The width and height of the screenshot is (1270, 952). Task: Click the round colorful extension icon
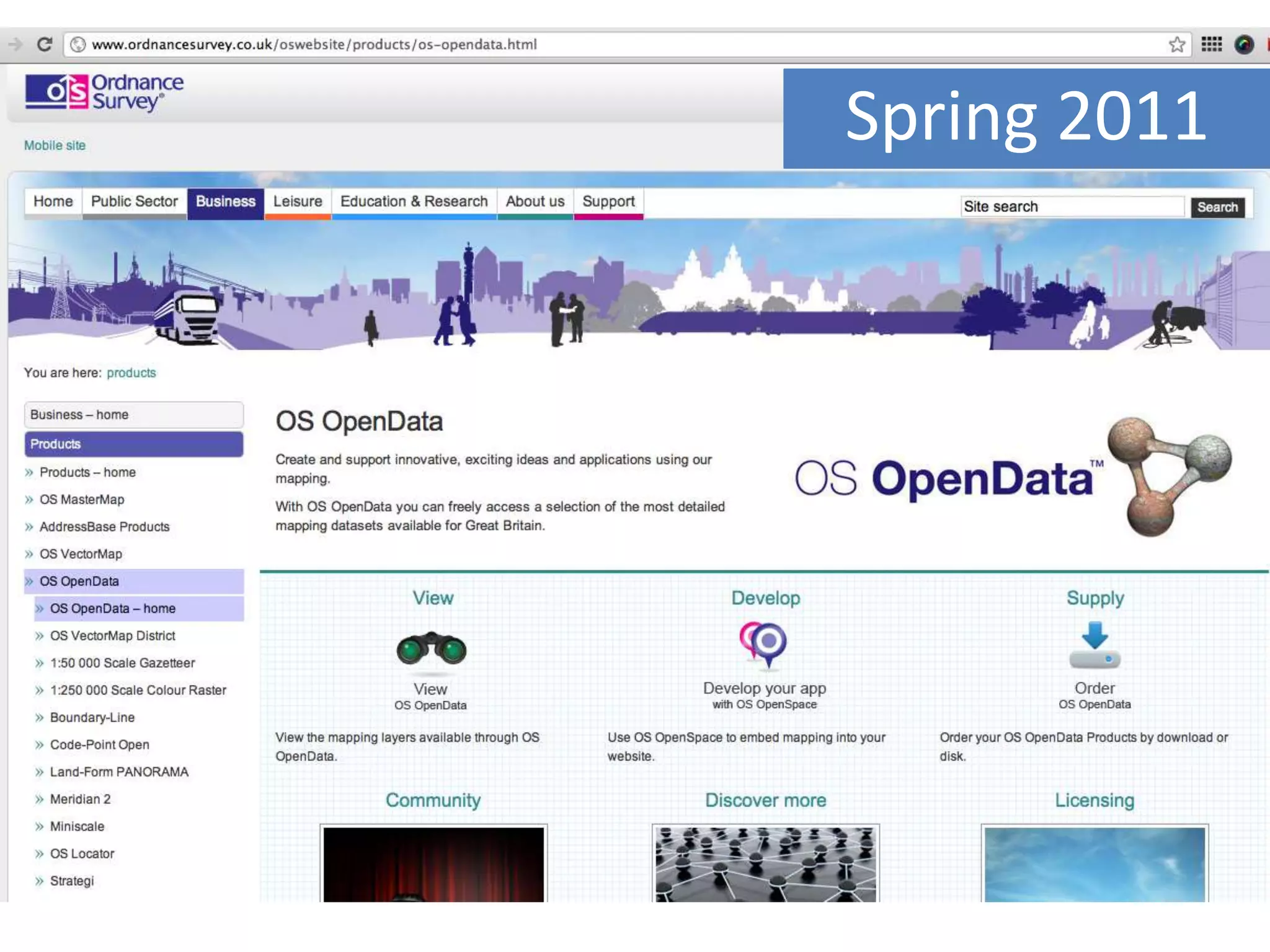pyautogui.click(x=1243, y=45)
